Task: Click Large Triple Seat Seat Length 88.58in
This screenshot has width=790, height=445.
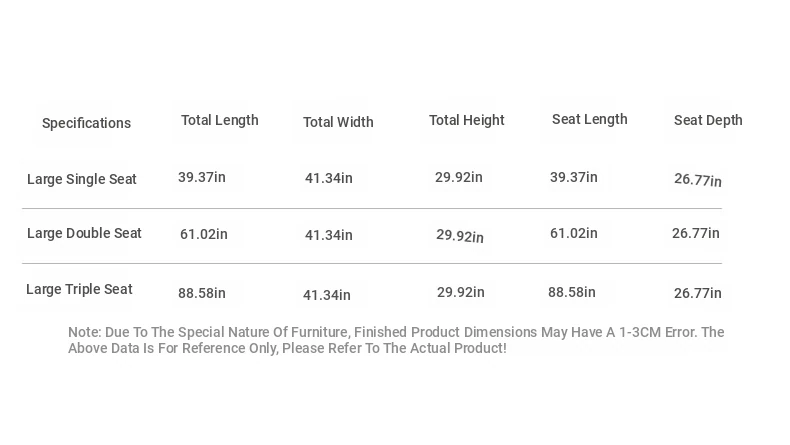Action: tap(571, 292)
